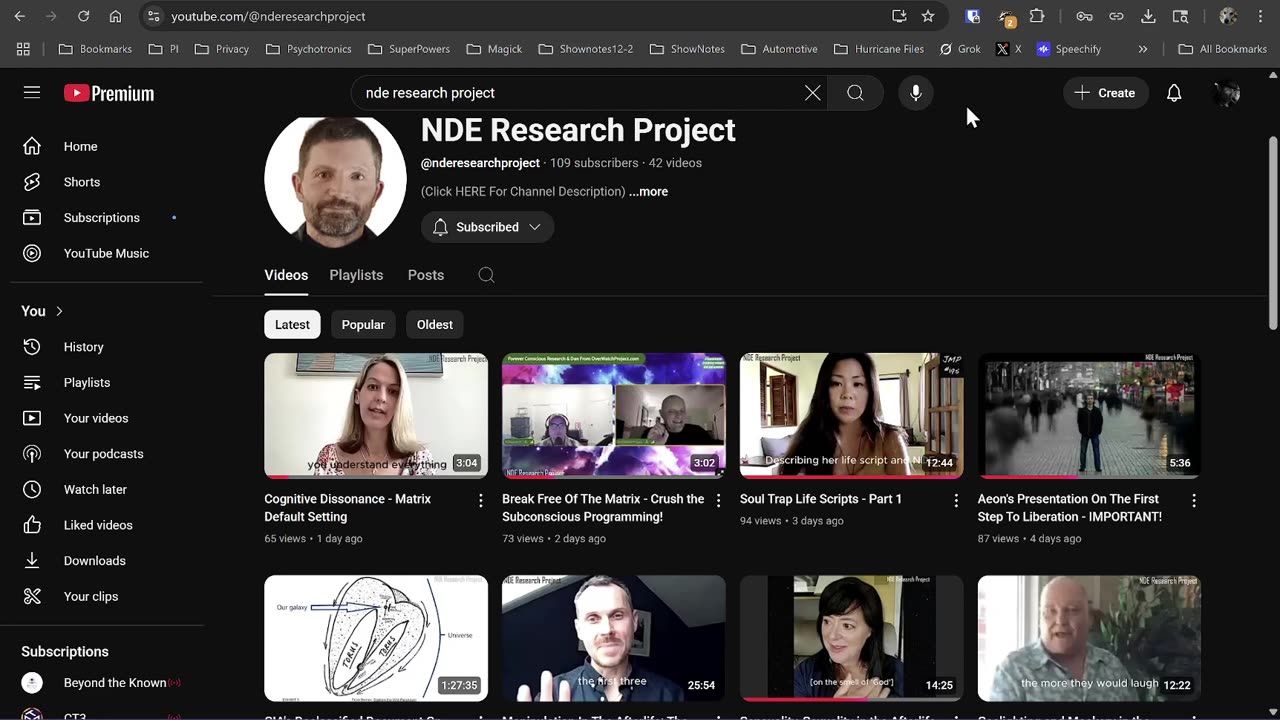
Task: Expand the You section chevron
Action: pos(59,311)
